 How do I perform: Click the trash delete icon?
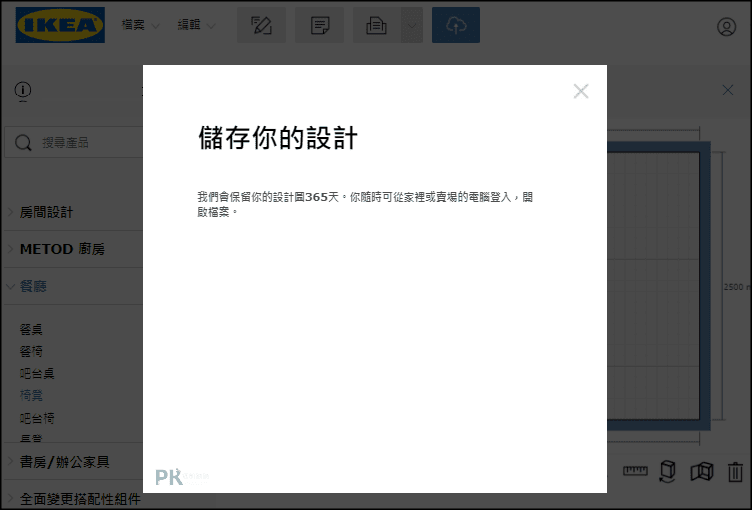tap(735, 472)
